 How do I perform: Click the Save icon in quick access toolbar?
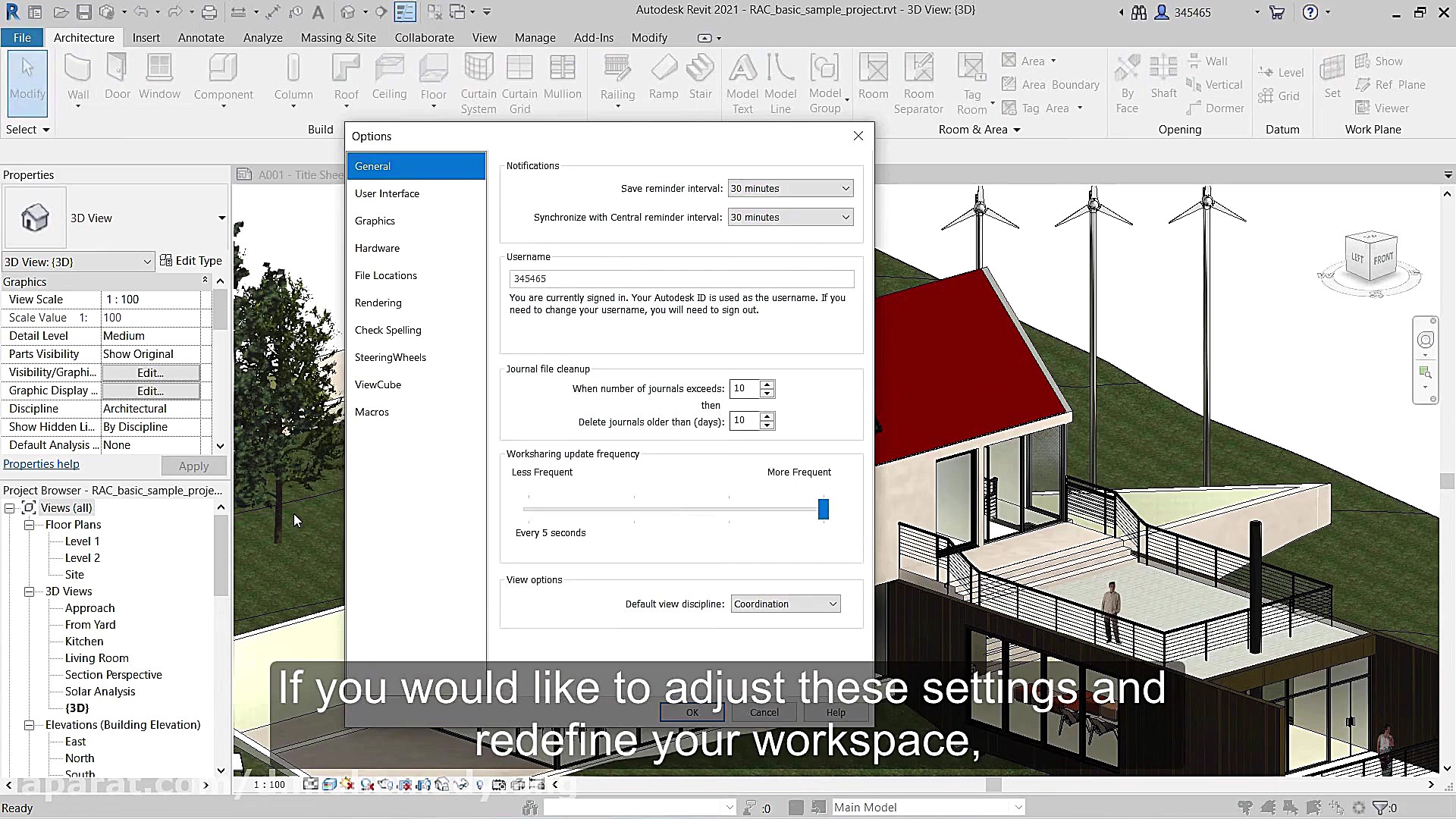[83, 12]
